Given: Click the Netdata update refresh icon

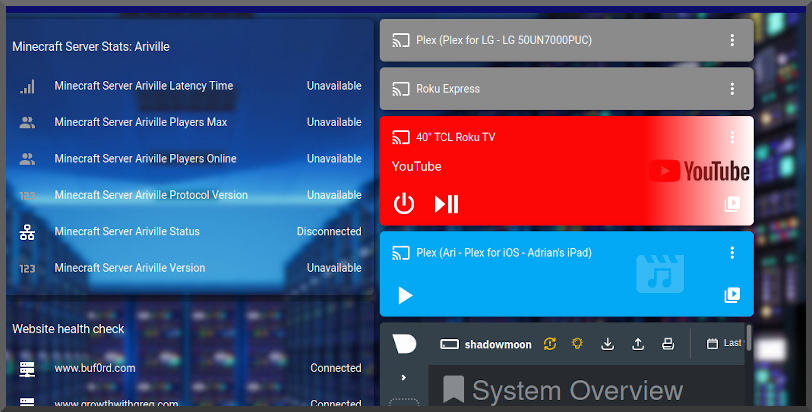Looking at the screenshot, I should (549, 344).
